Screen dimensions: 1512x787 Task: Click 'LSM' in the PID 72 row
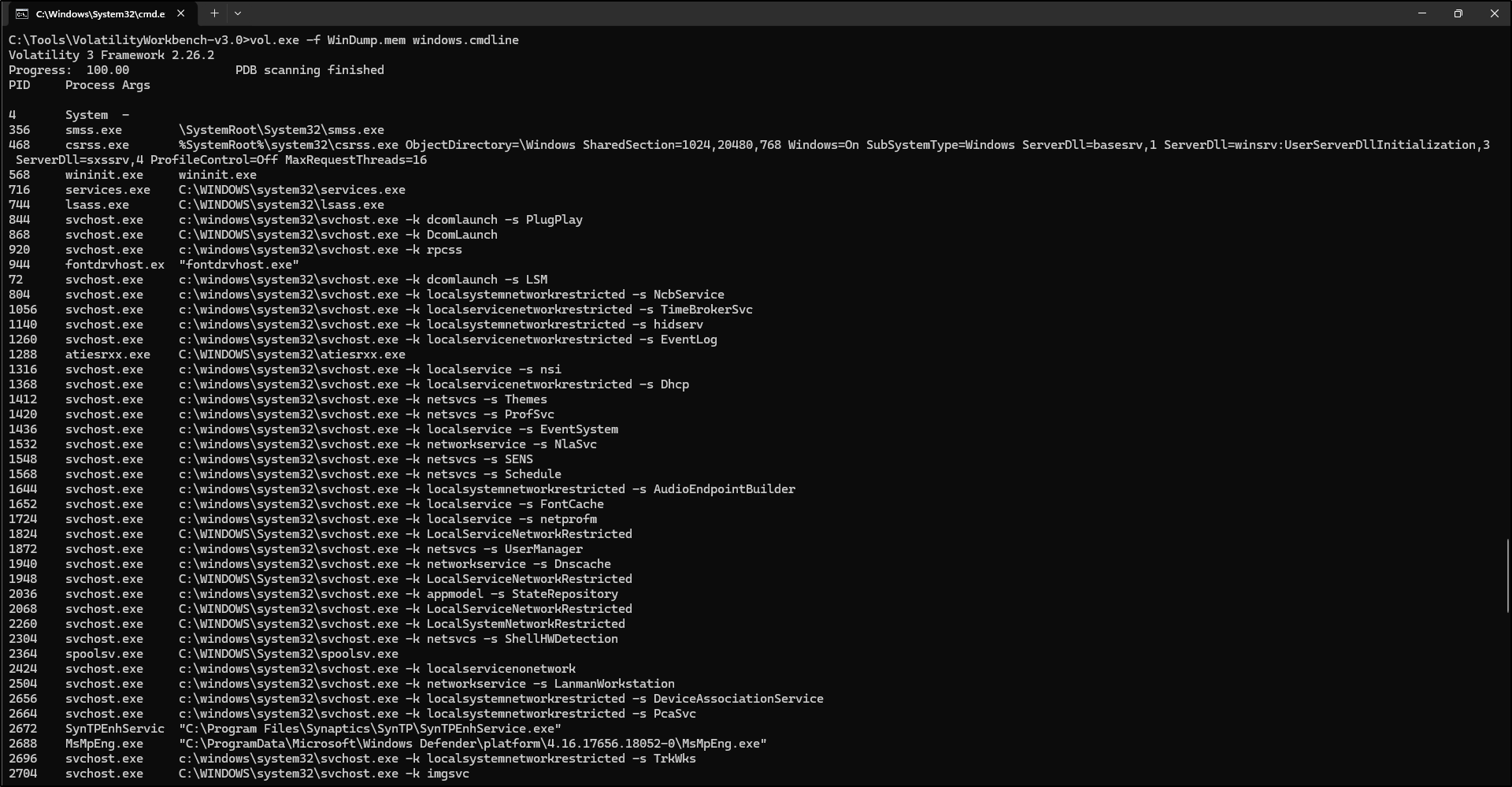[x=536, y=280]
